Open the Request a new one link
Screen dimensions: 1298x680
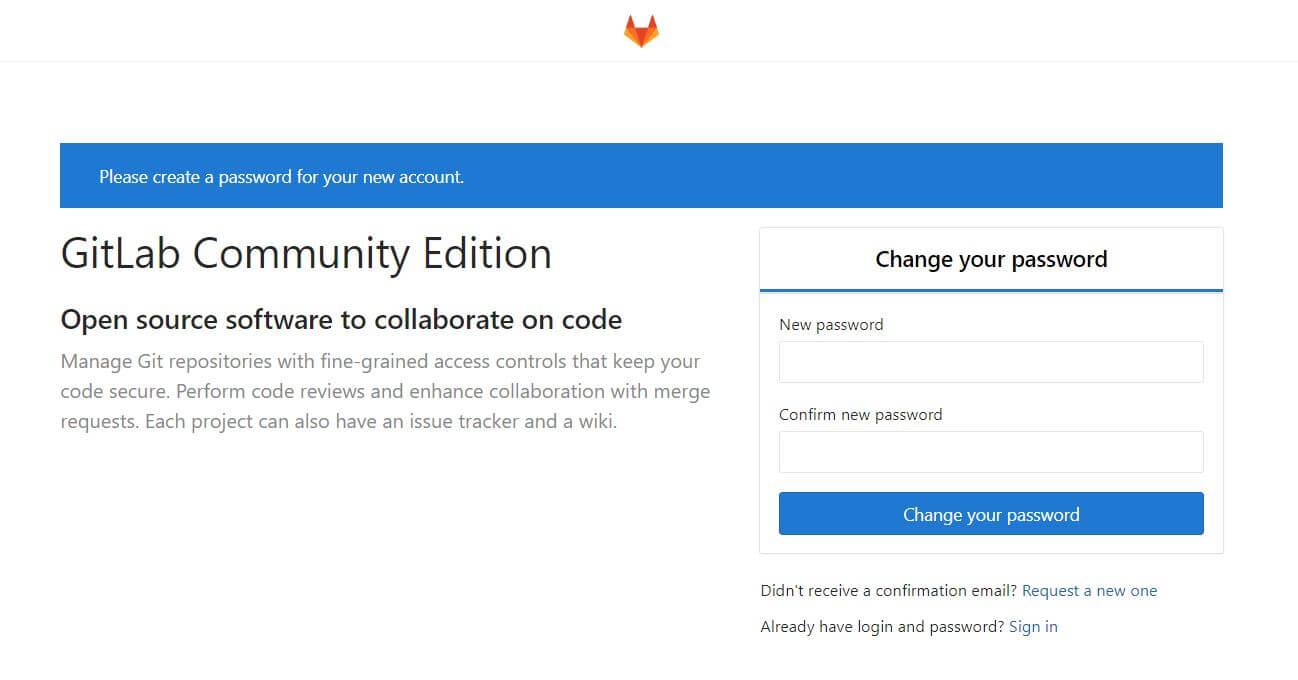pyautogui.click(x=1089, y=591)
